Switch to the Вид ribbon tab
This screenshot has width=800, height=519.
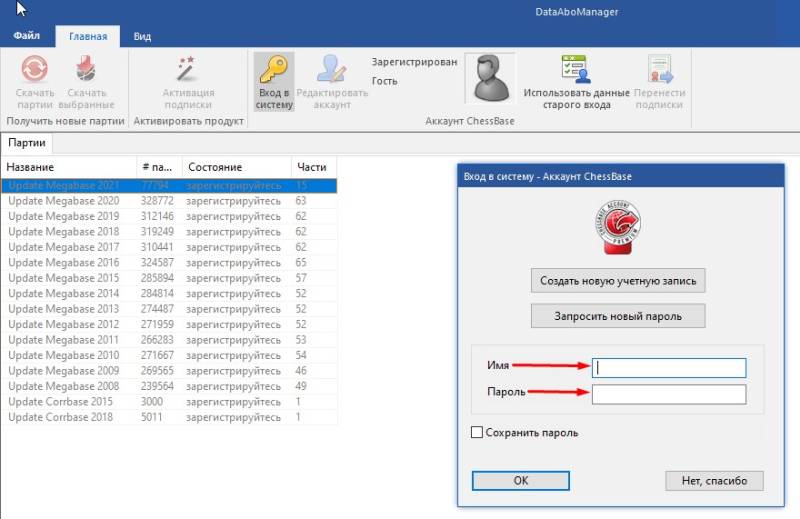(142, 36)
